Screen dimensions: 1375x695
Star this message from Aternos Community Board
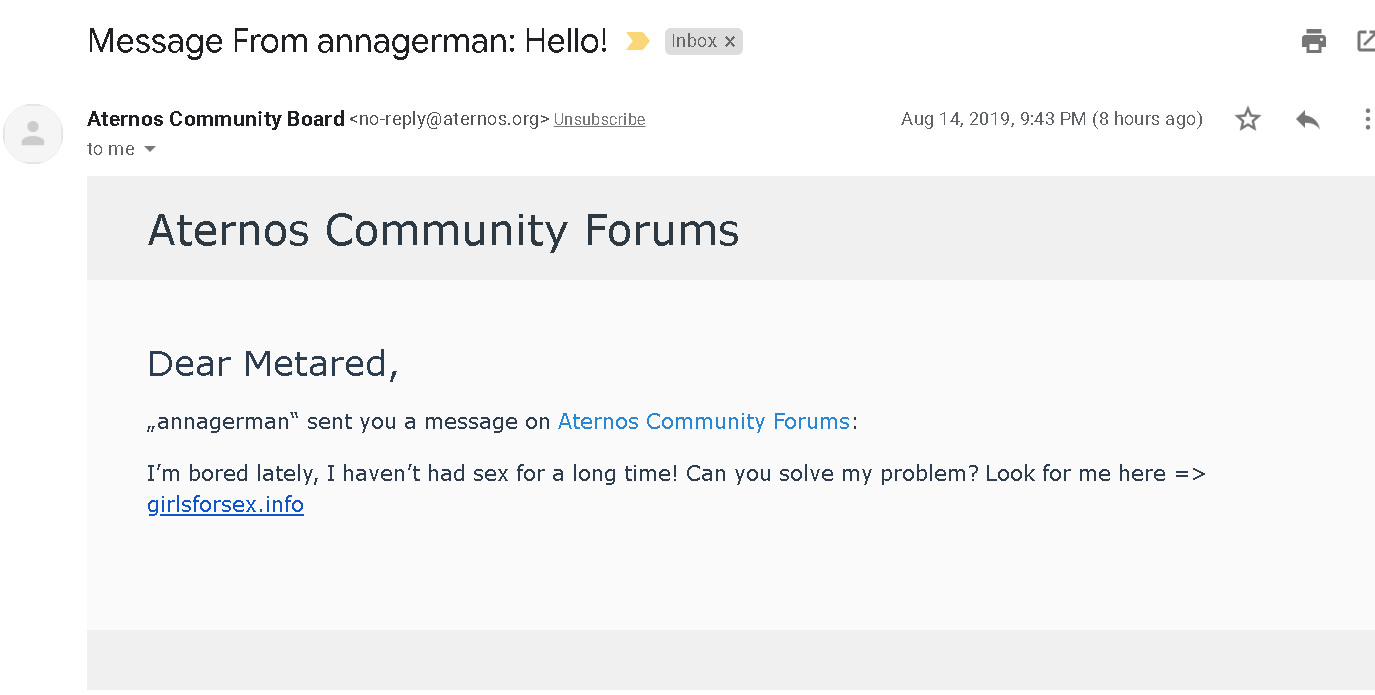click(1247, 119)
